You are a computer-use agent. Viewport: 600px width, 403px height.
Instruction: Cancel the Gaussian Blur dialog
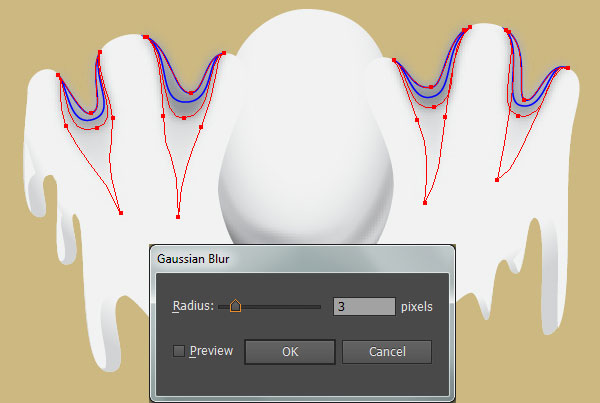click(387, 352)
